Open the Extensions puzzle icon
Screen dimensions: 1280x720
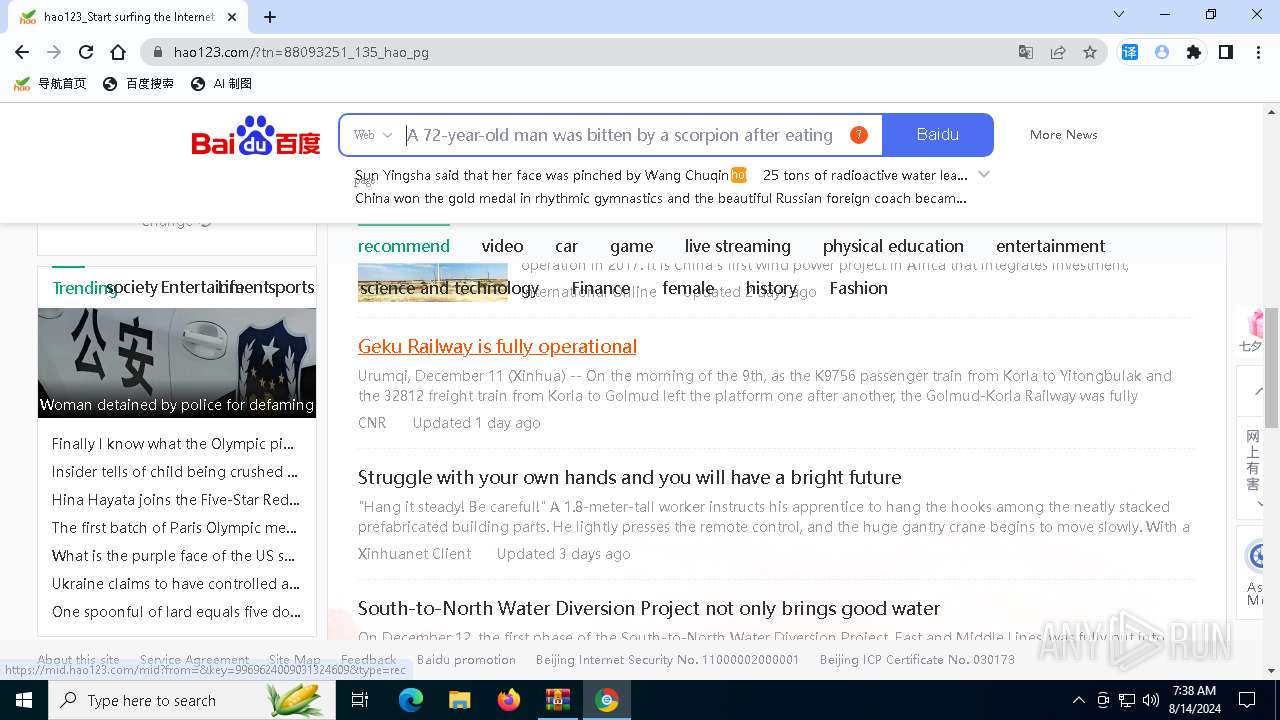(x=1194, y=52)
